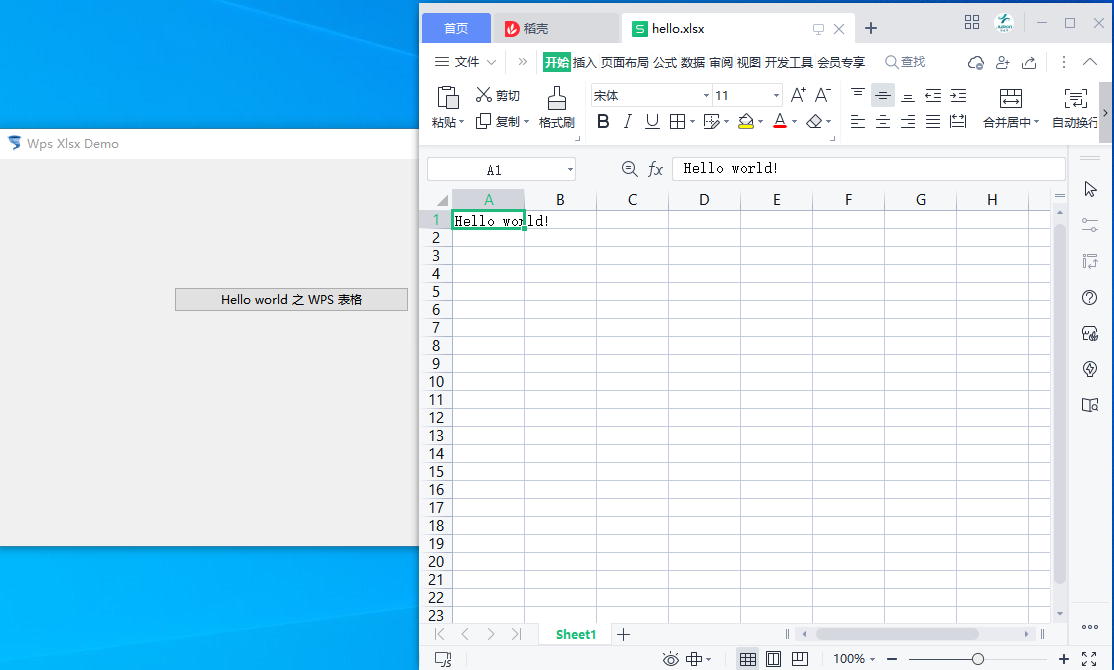Click Wrap Text (自动换行) icon
This screenshot has height=670, width=1114.
tap(1076, 98)
